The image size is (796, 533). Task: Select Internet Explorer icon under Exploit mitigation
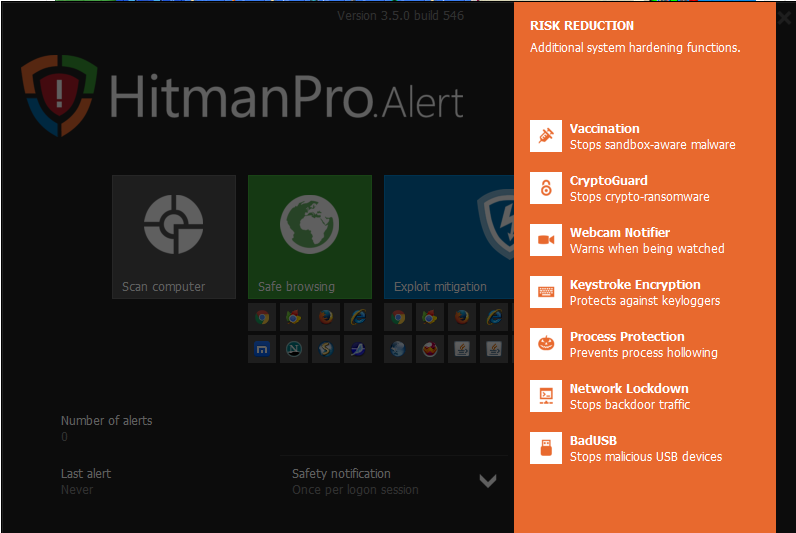pos(494,317)
